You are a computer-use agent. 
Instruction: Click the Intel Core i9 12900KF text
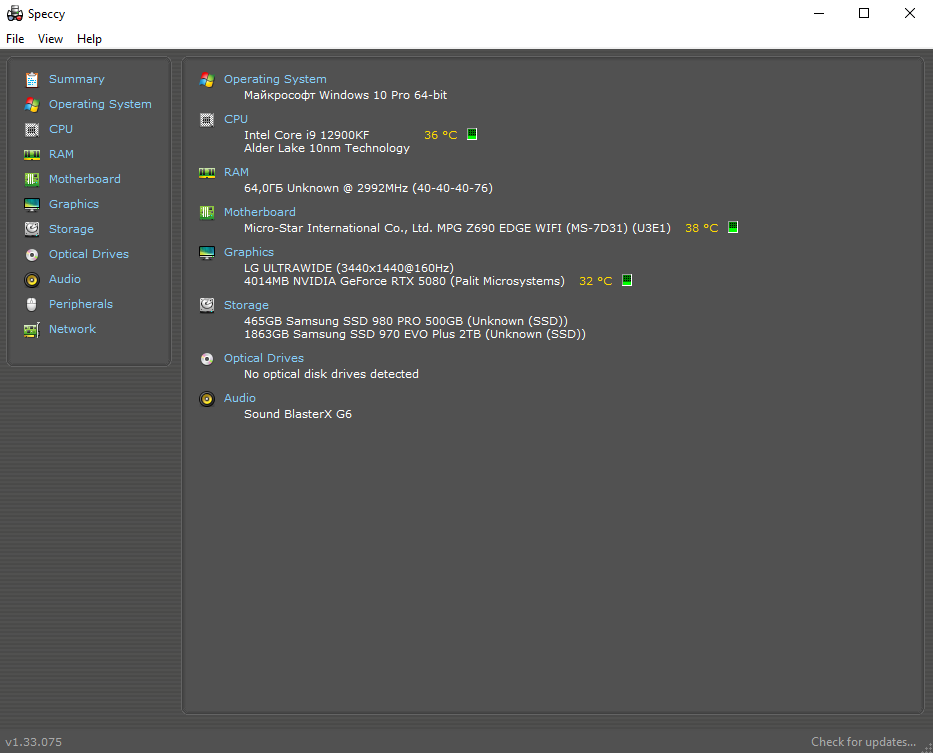tap(306, 135)
